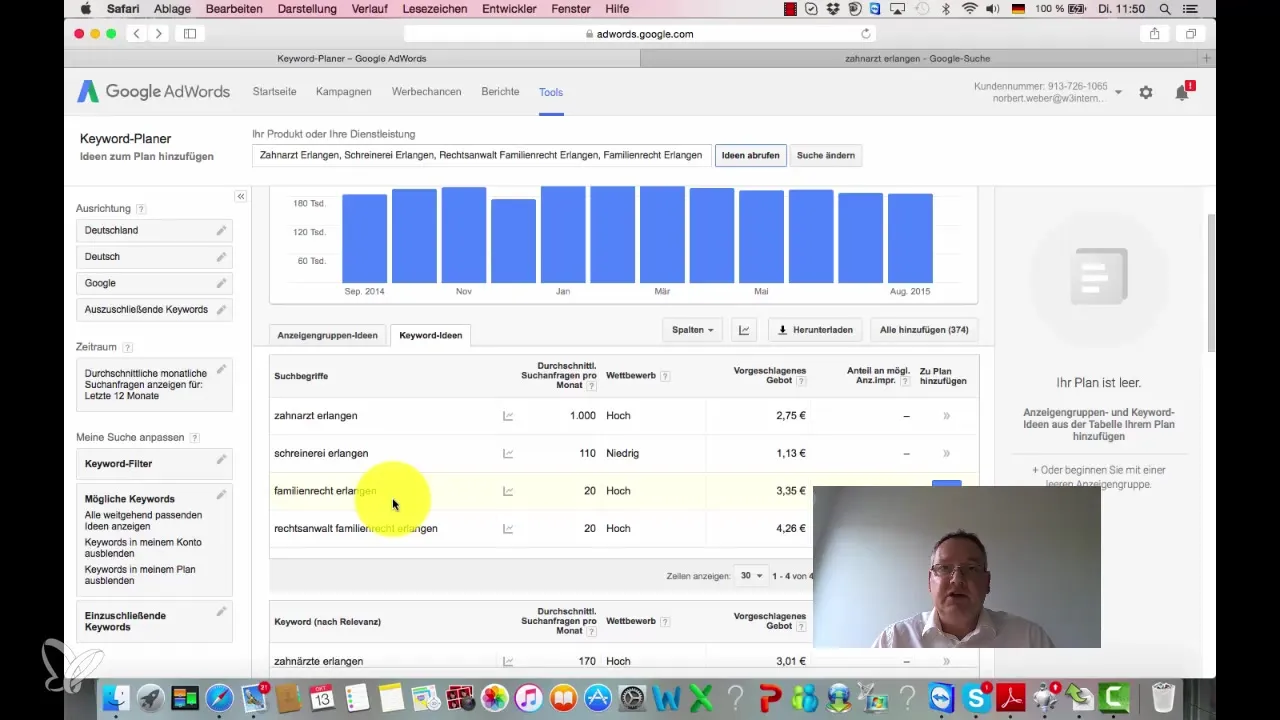This screenshot has height=720, width=1280.
Task: Open help for Wettbewerb column
Action: tap(665, 376)
